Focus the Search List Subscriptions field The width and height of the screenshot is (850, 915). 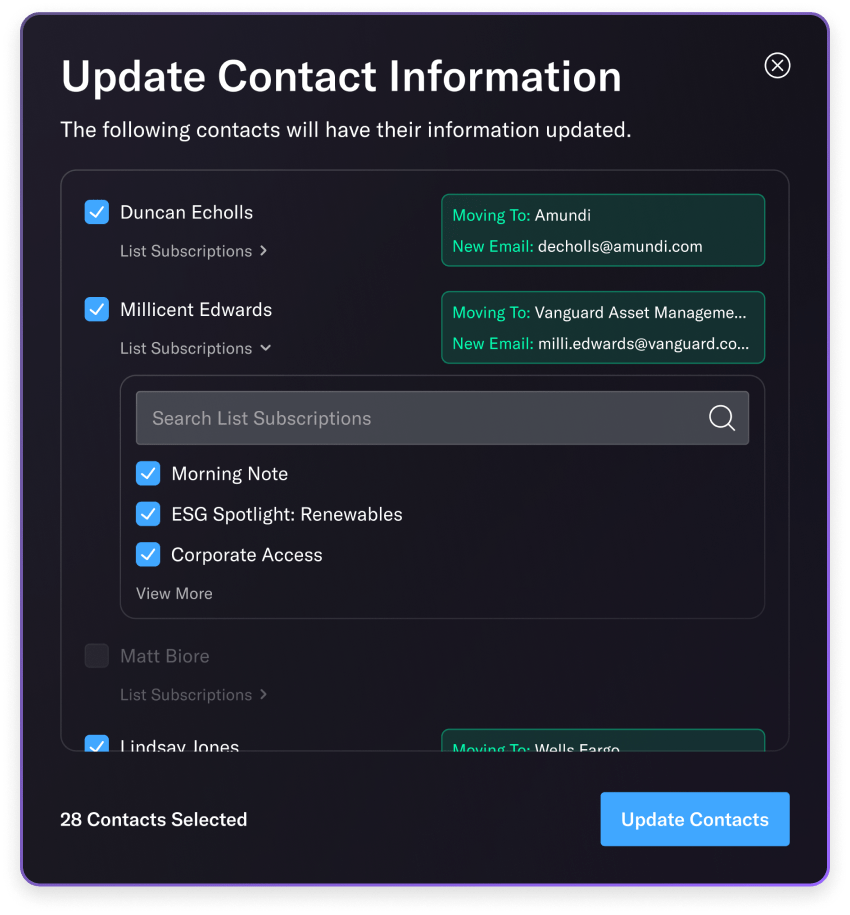pyautogui.click(x=420, y=418)
